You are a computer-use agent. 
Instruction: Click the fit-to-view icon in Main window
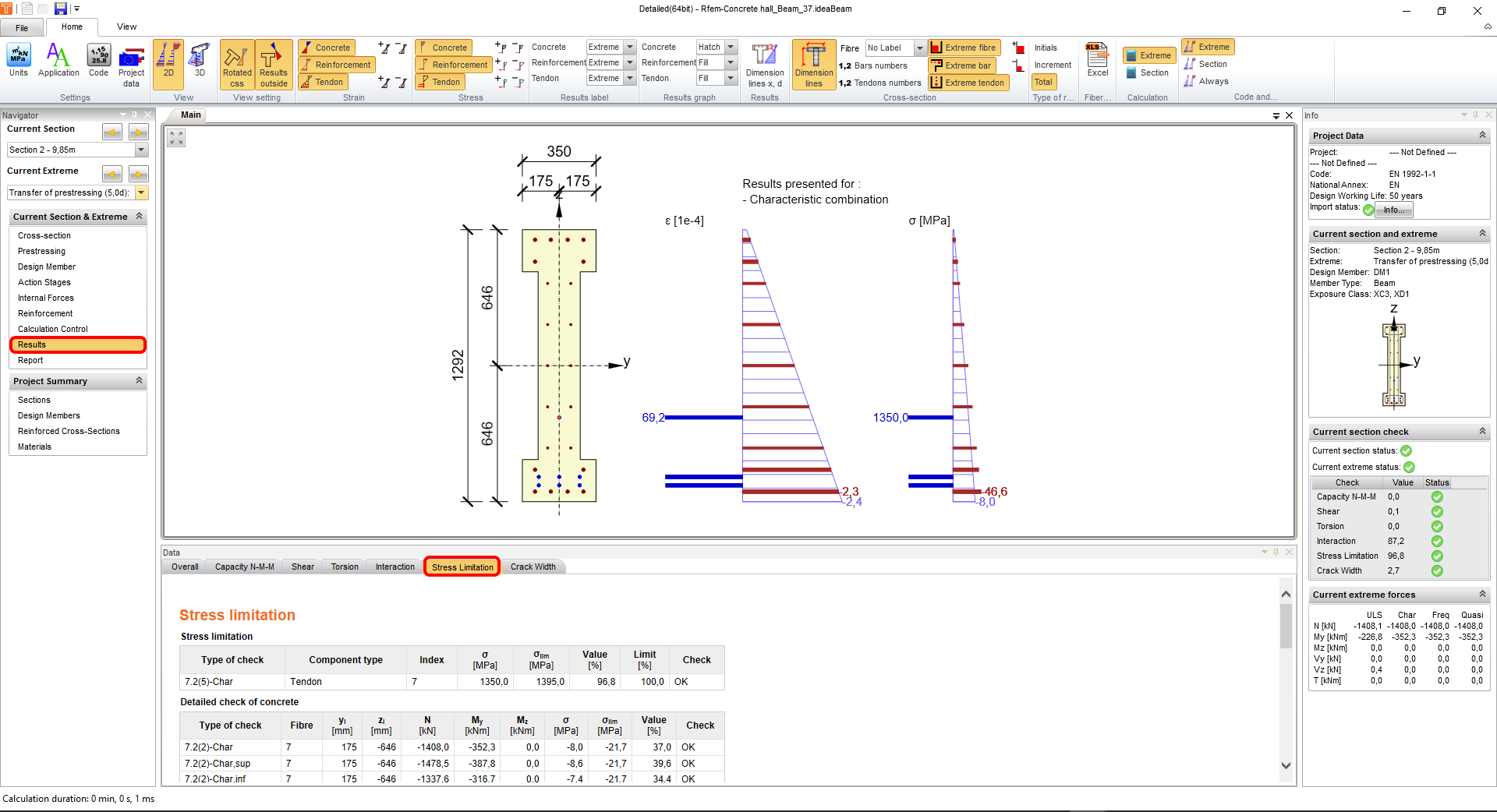177,138
